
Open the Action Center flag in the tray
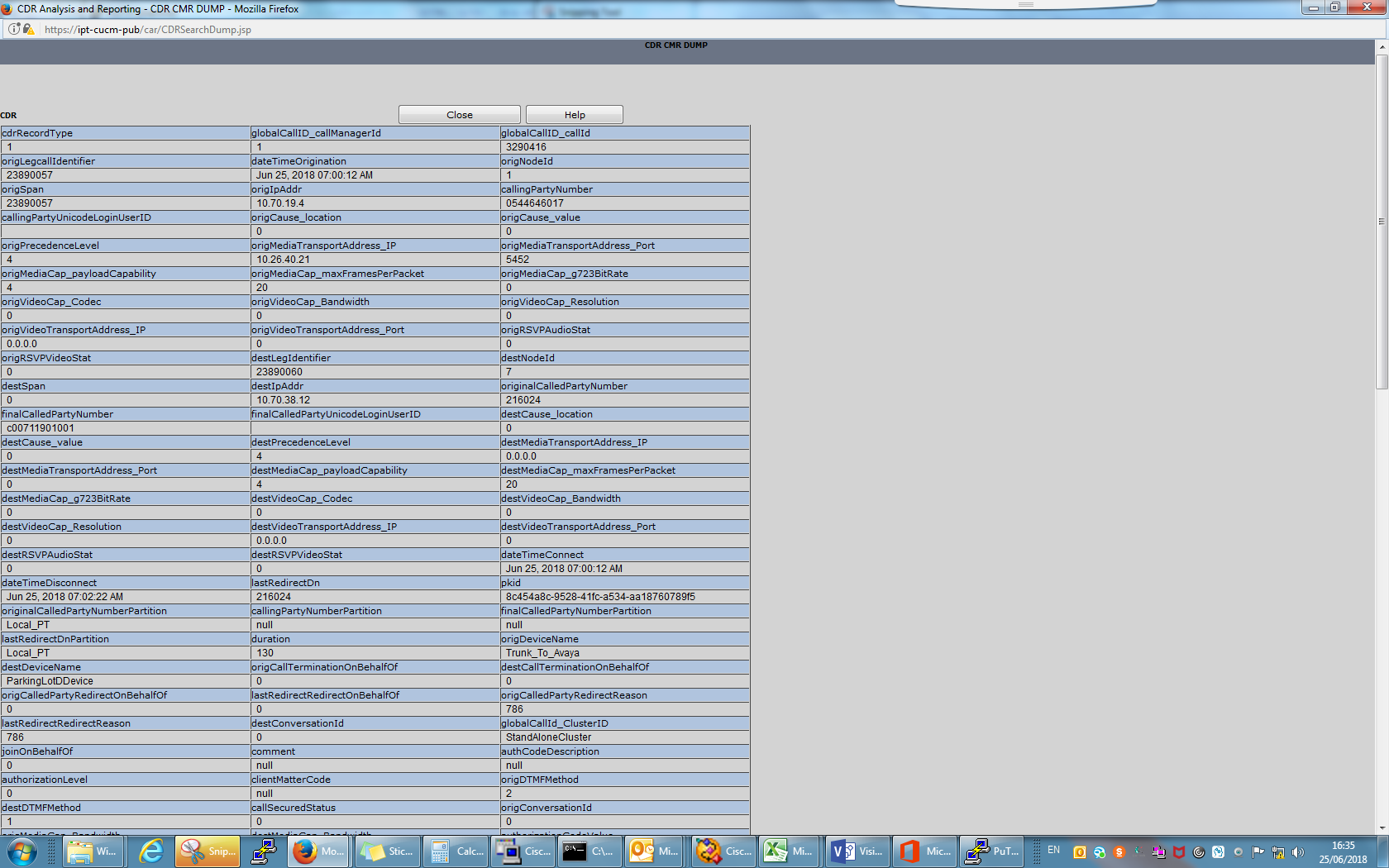1258,852
